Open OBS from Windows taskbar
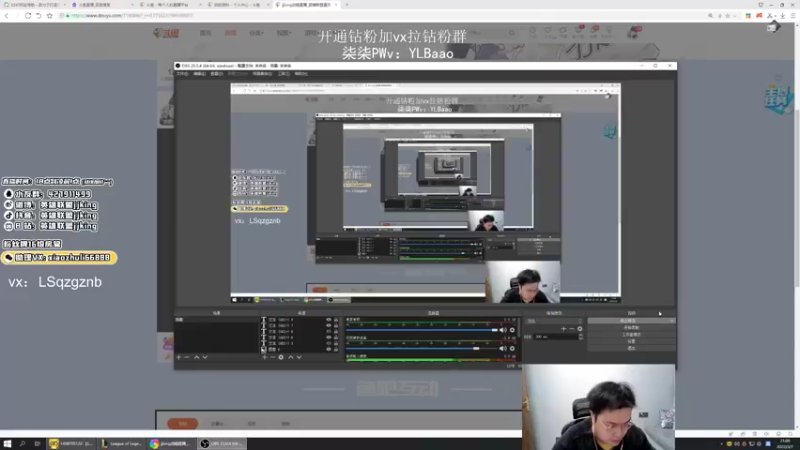The height and width of the screenshot is (450, 800). coord(221,444)
